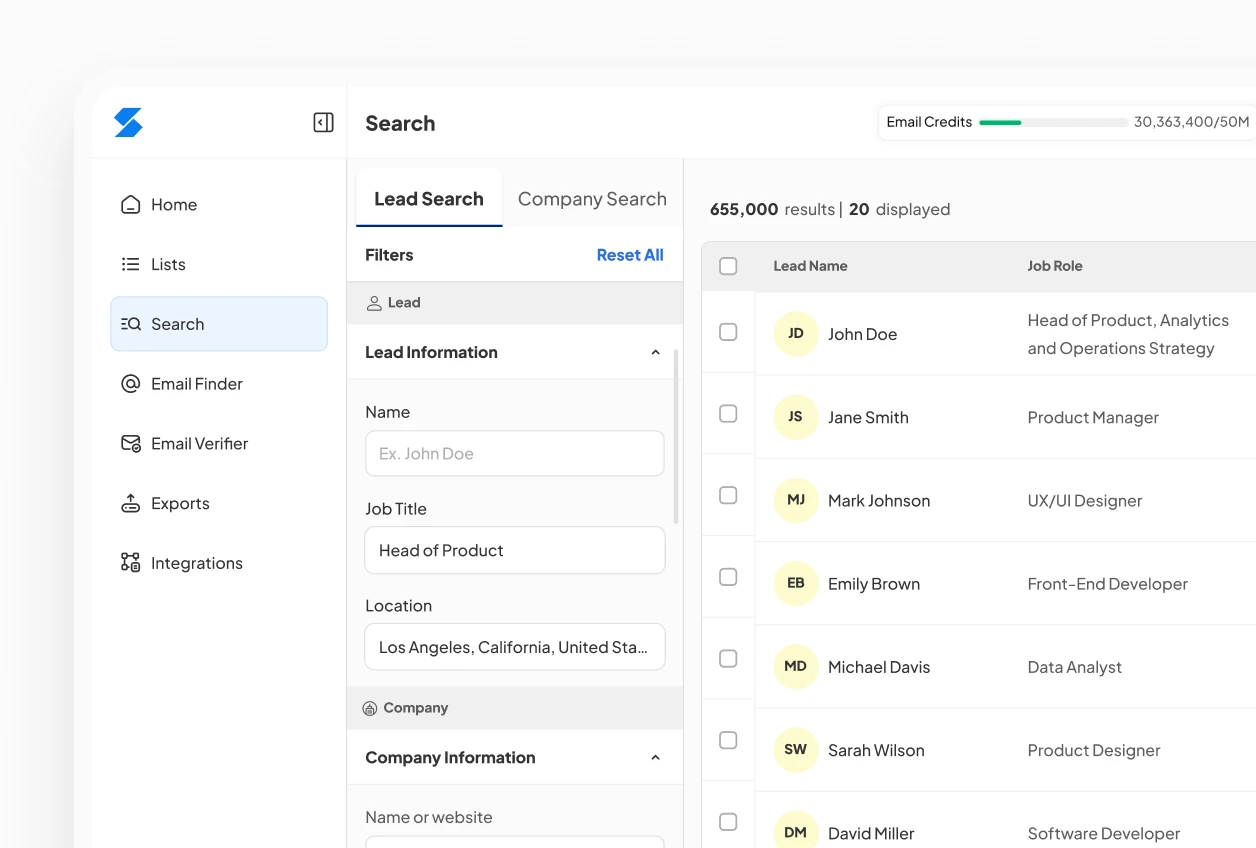The height and width of the screenshot is (848, 1256).
Task: Open Jane Smith's lead name
Action: [x=868, y=417]
